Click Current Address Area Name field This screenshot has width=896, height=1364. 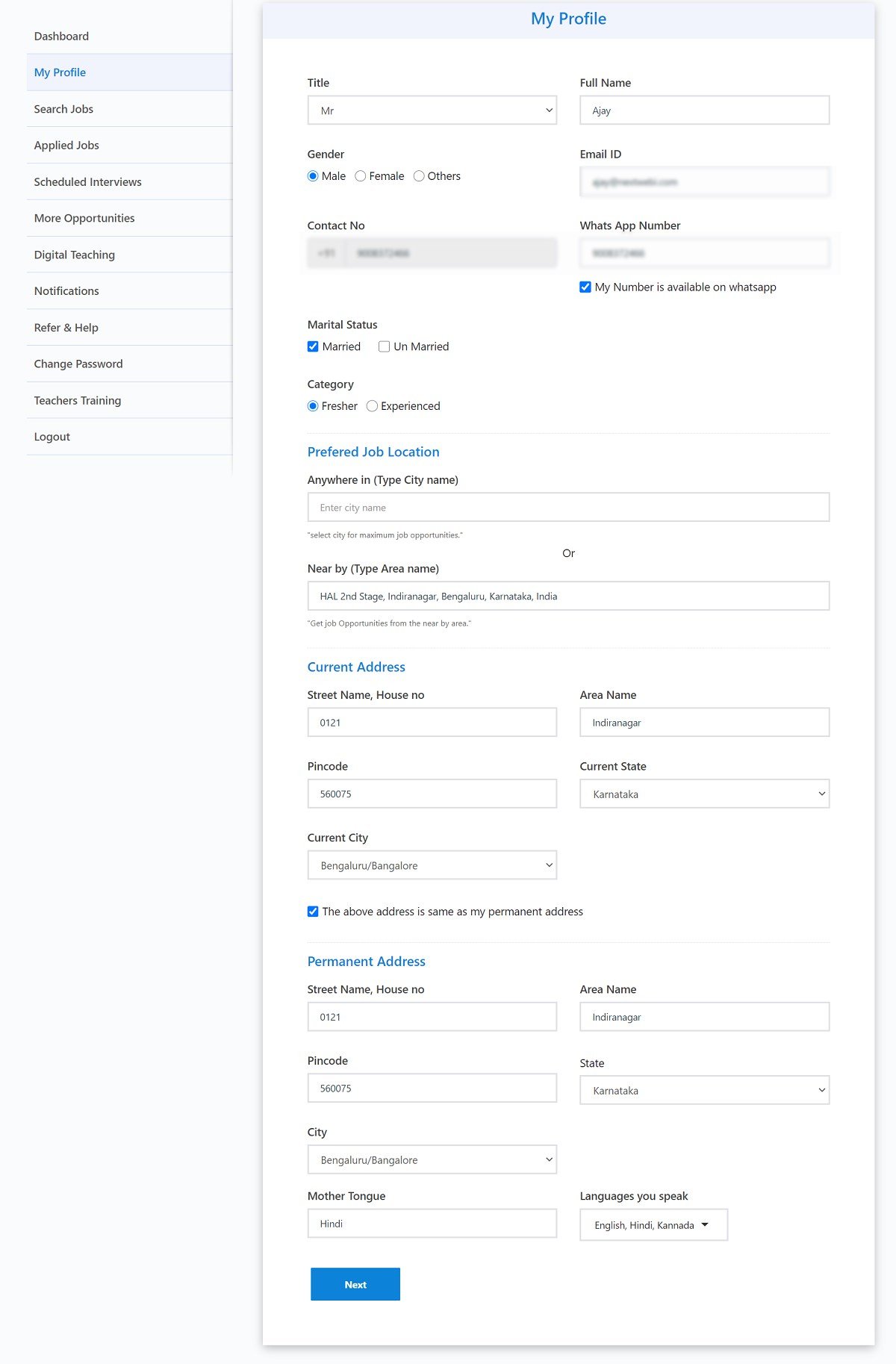click(x=705, y=723)
